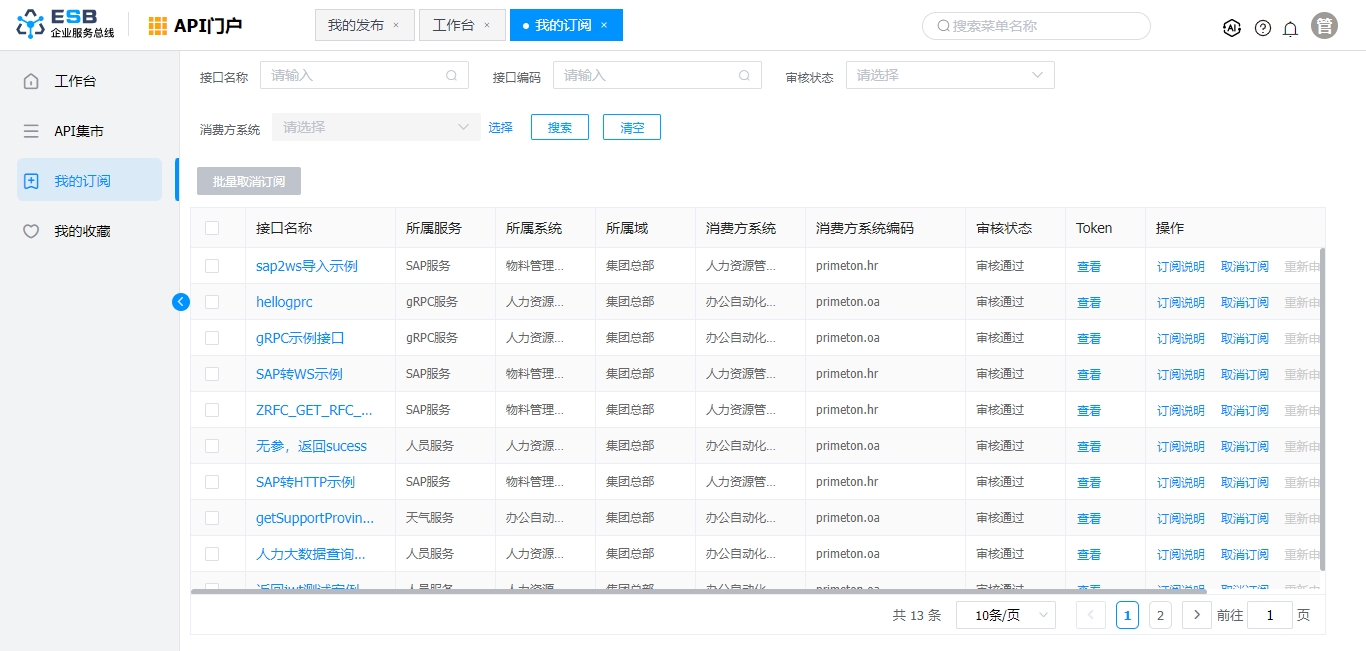
Task: Close the 我的发布 tab
Action: [x=396, y=25]
